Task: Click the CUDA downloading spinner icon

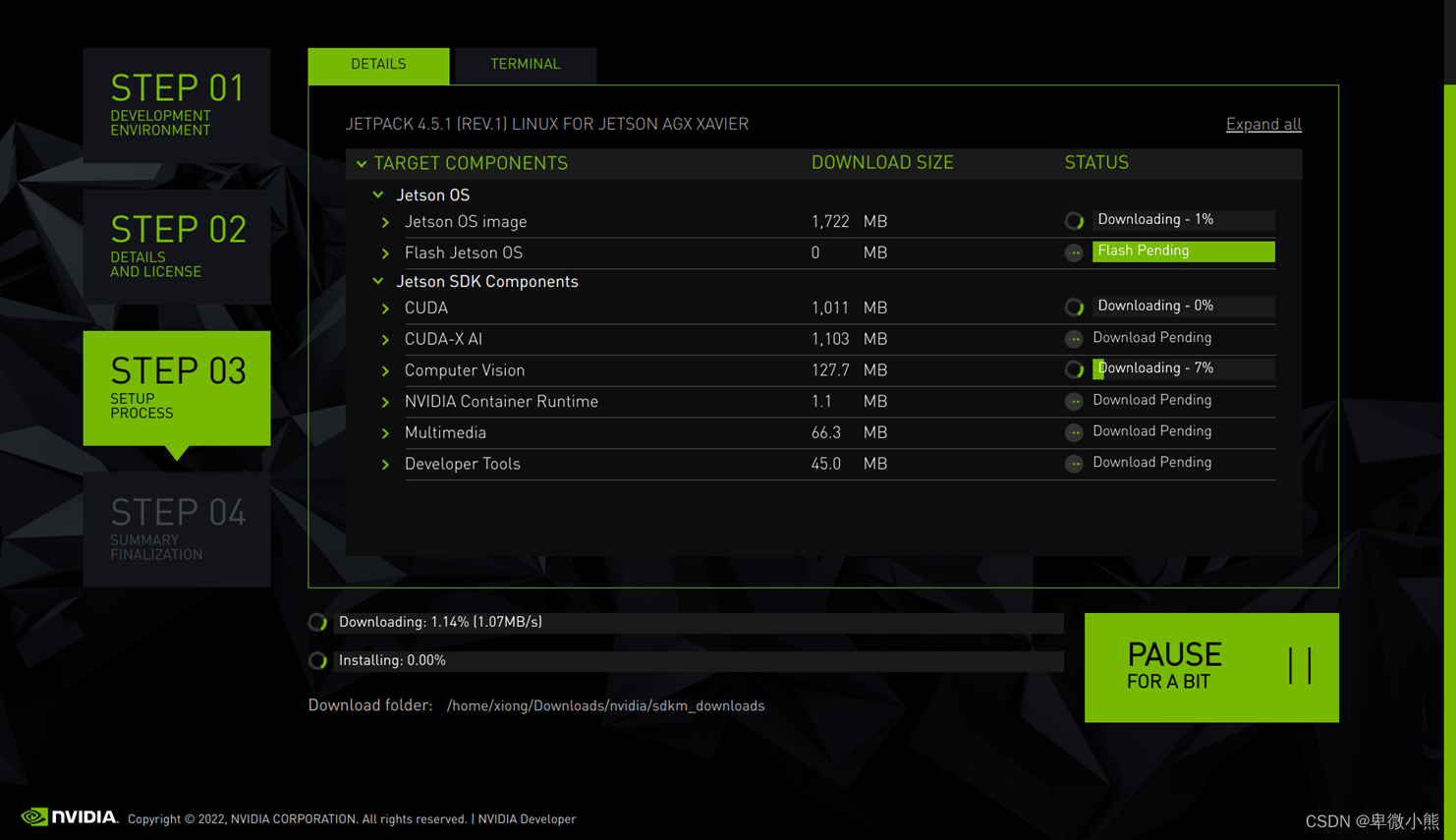Action: [1074, 308]
